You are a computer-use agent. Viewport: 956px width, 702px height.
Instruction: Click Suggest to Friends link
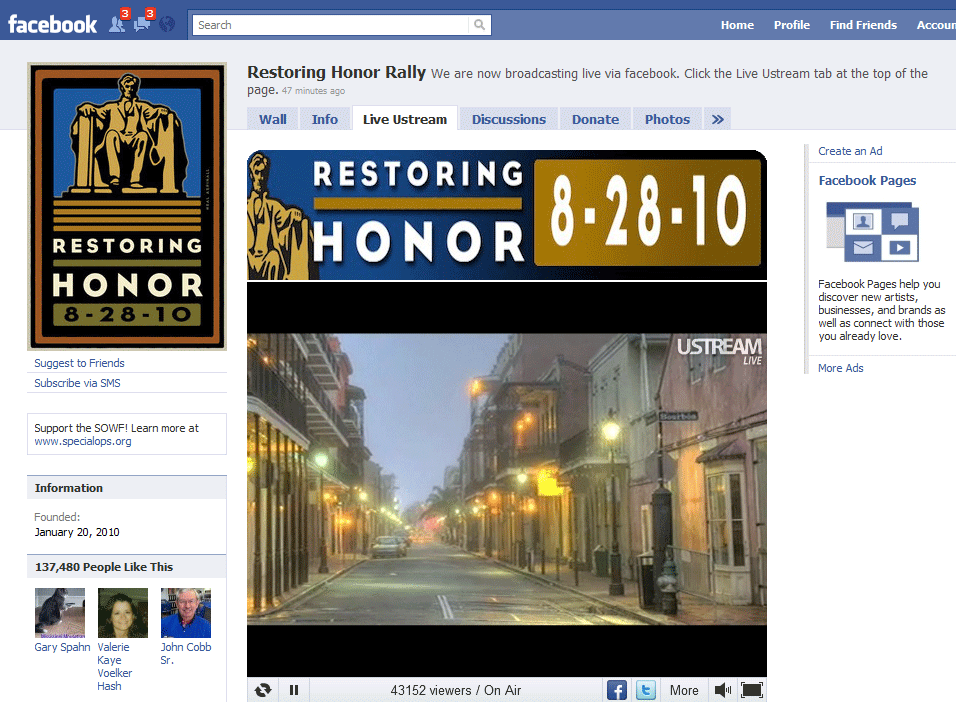(79, 363)
